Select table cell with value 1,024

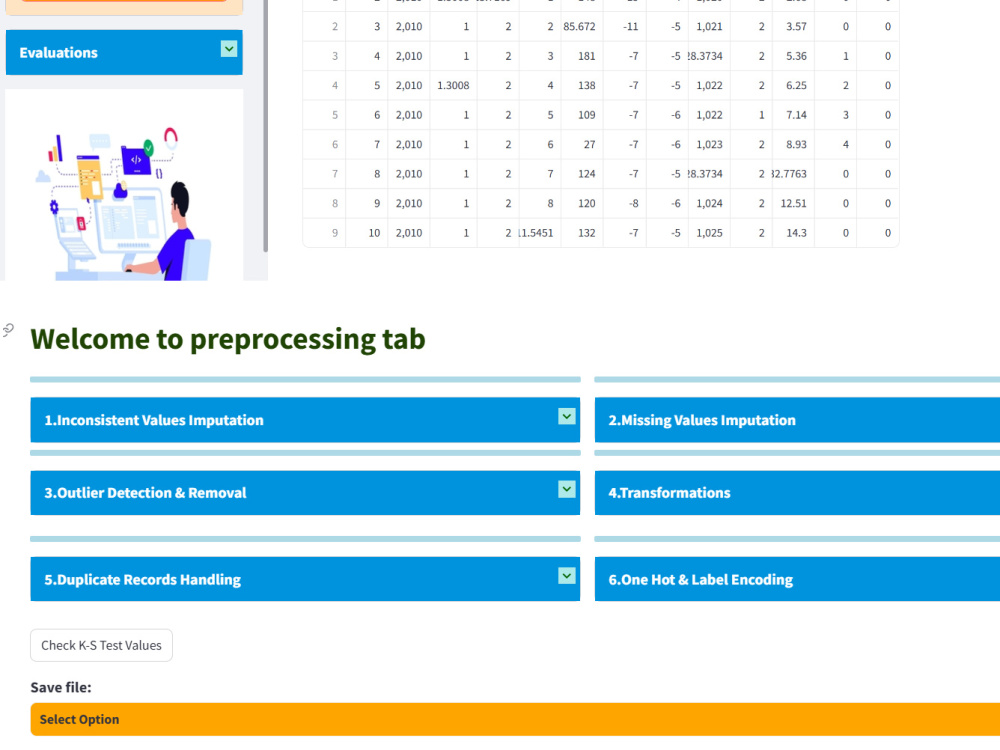tap(709, 203)
